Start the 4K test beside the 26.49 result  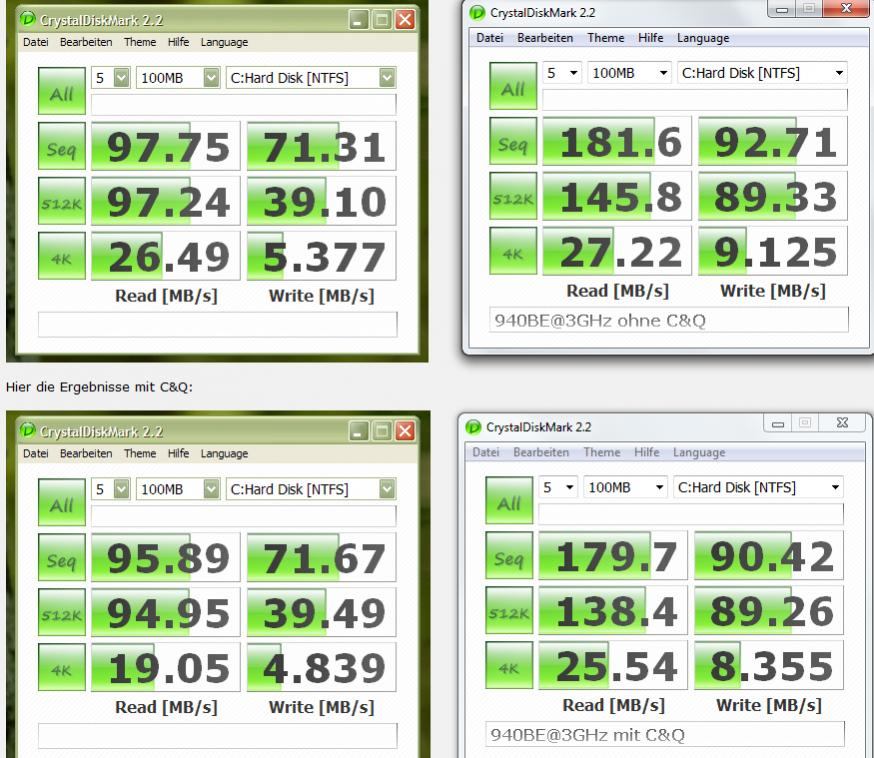62,256
